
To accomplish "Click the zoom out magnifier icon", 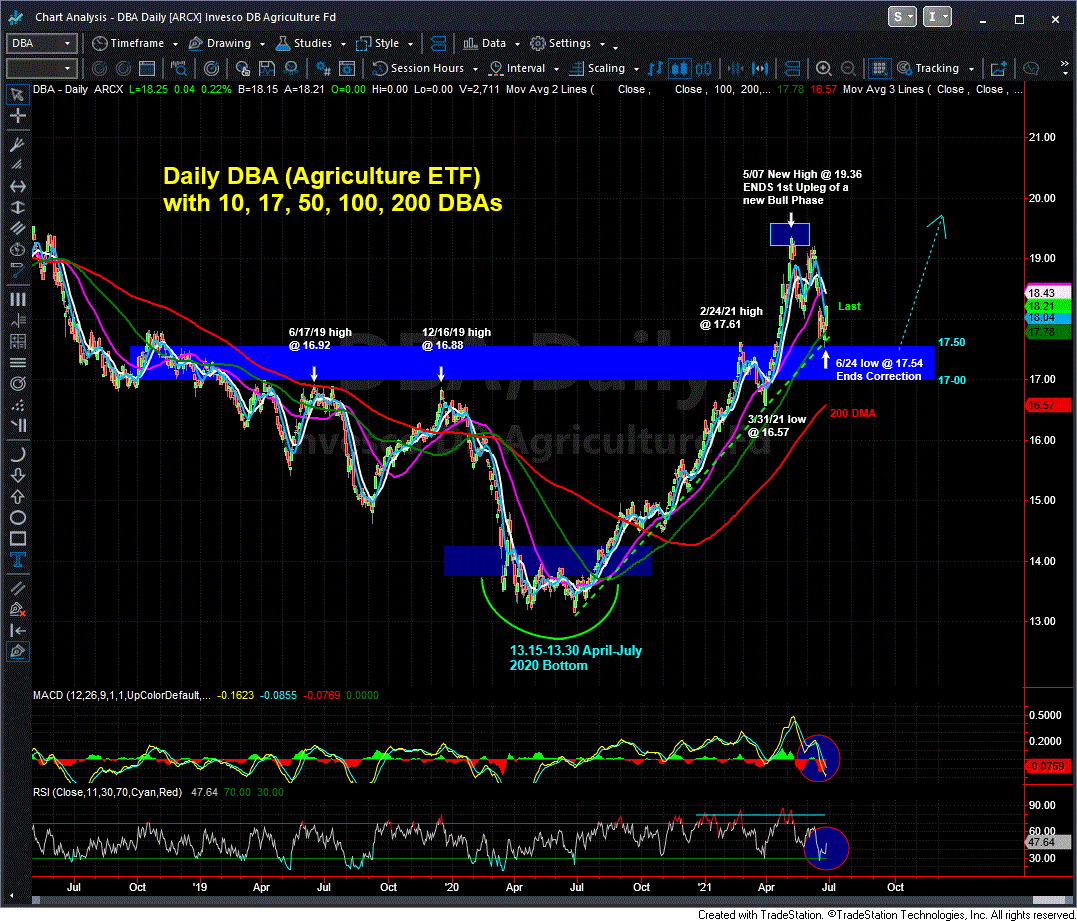I will (x=848, y=68).
